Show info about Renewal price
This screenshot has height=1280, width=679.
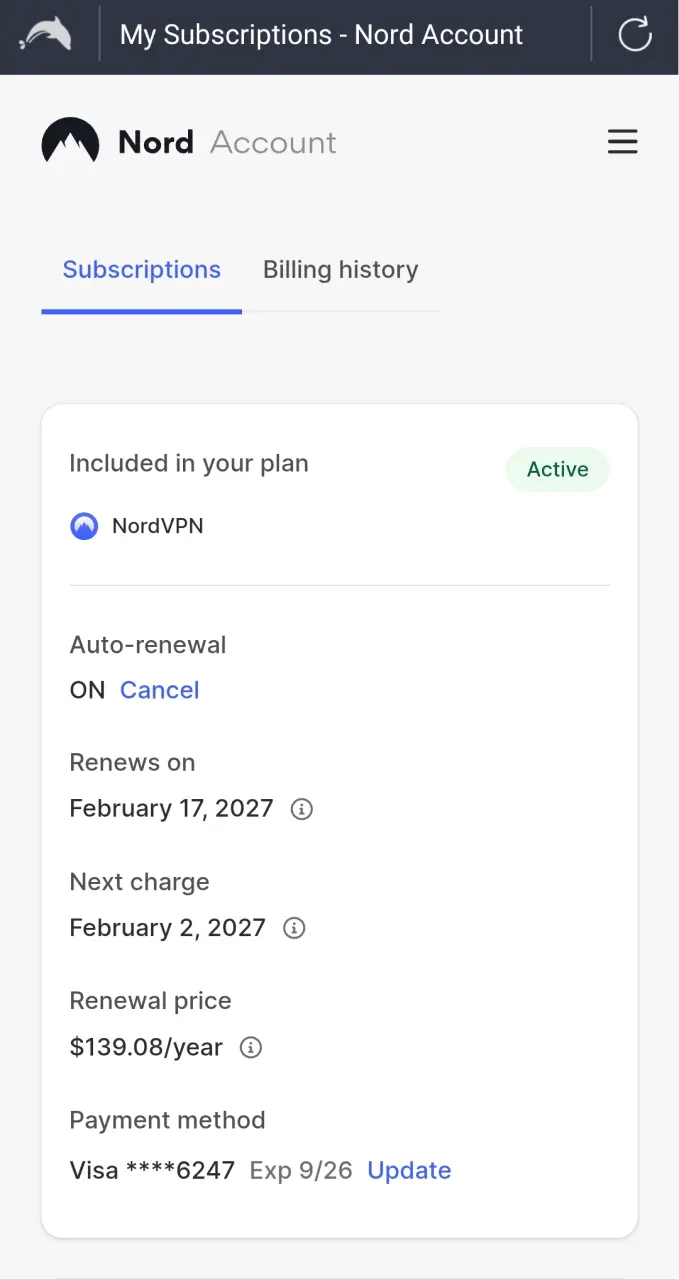tap(251, 1048)
